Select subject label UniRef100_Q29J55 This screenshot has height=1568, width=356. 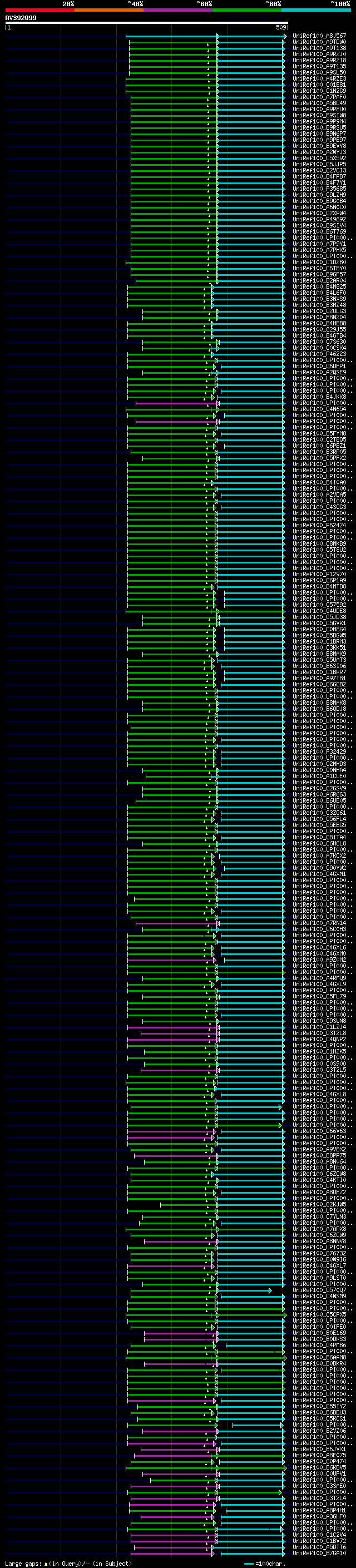[319, 329]
